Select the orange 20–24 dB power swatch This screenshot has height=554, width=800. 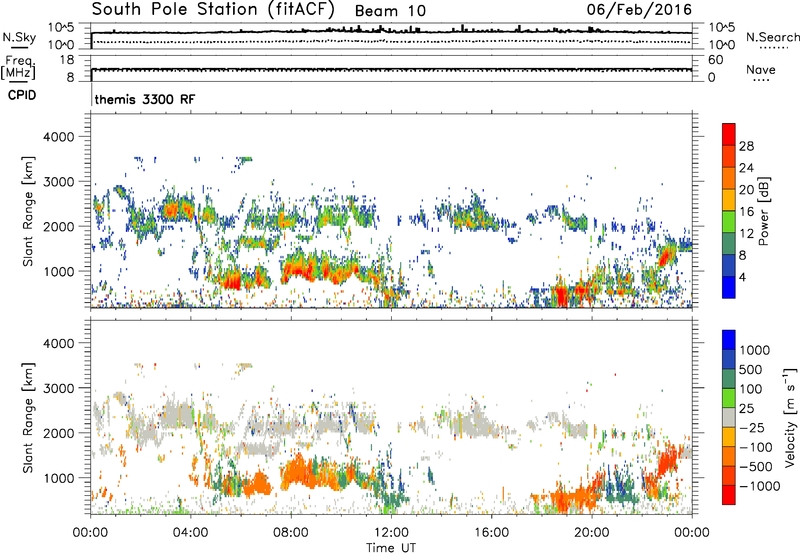coord(729,178)
